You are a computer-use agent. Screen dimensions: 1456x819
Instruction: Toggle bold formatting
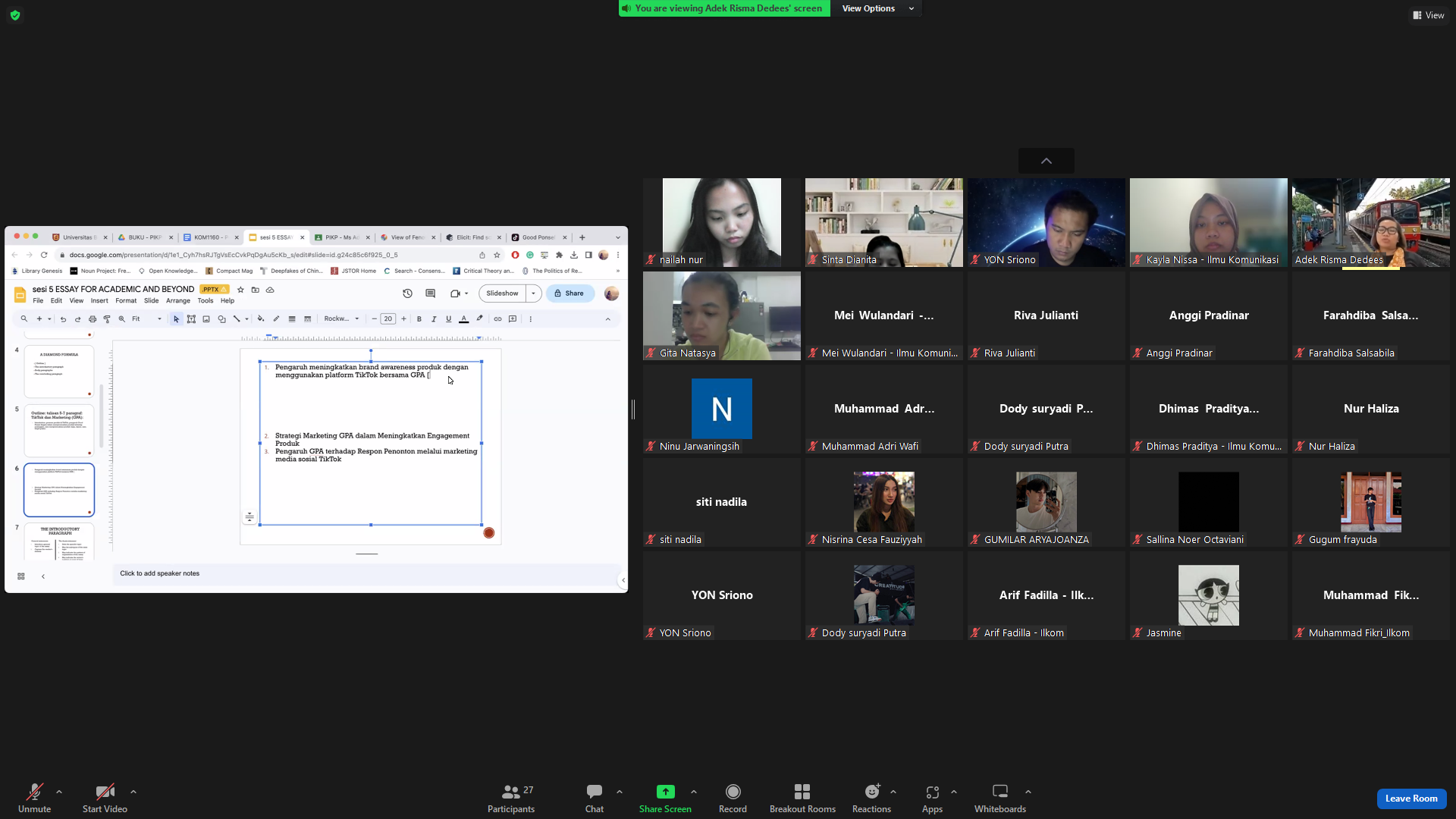[x=419, y=319]
